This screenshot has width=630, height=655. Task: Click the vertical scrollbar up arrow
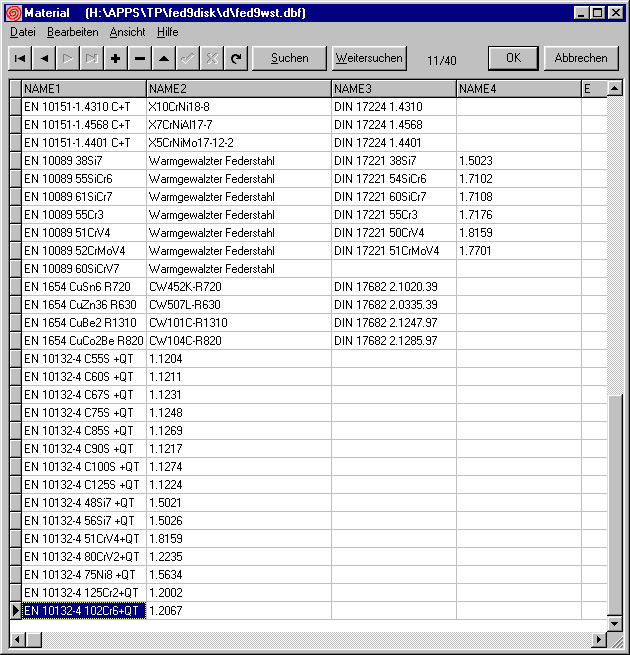615,89
